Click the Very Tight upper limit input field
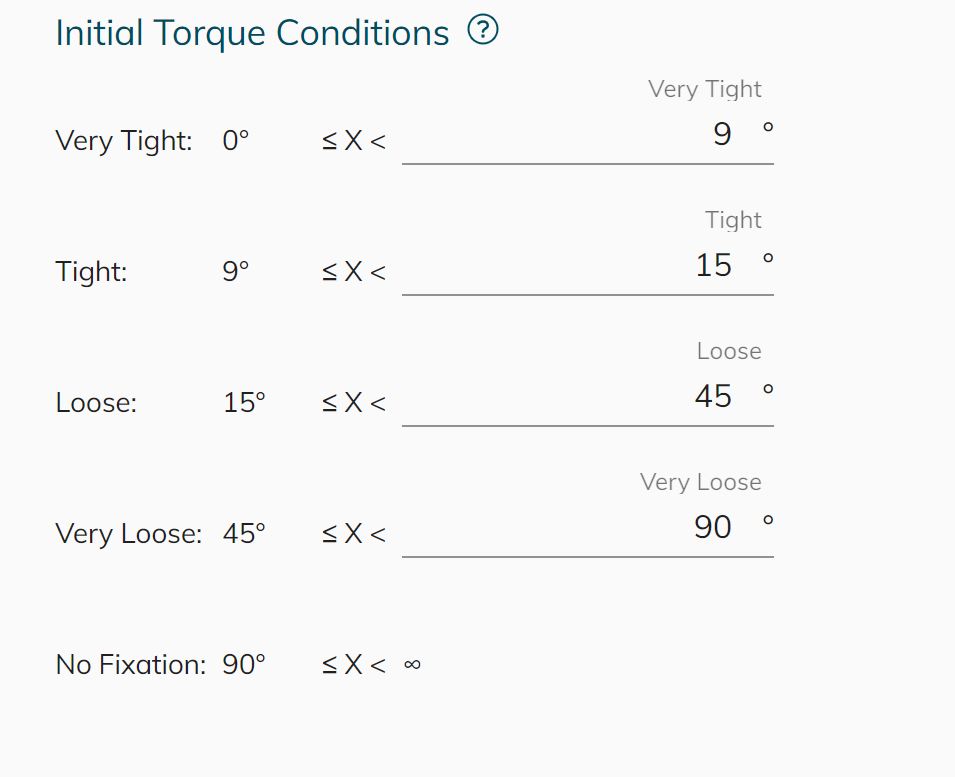This screenshot has width=955, height=777. tap(587, 135)
